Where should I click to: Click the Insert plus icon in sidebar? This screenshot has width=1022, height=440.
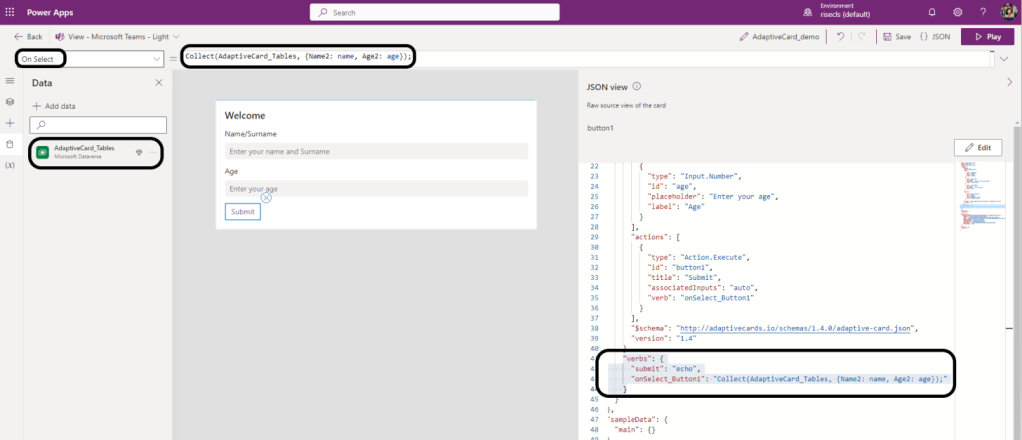(x=10, y=123)
